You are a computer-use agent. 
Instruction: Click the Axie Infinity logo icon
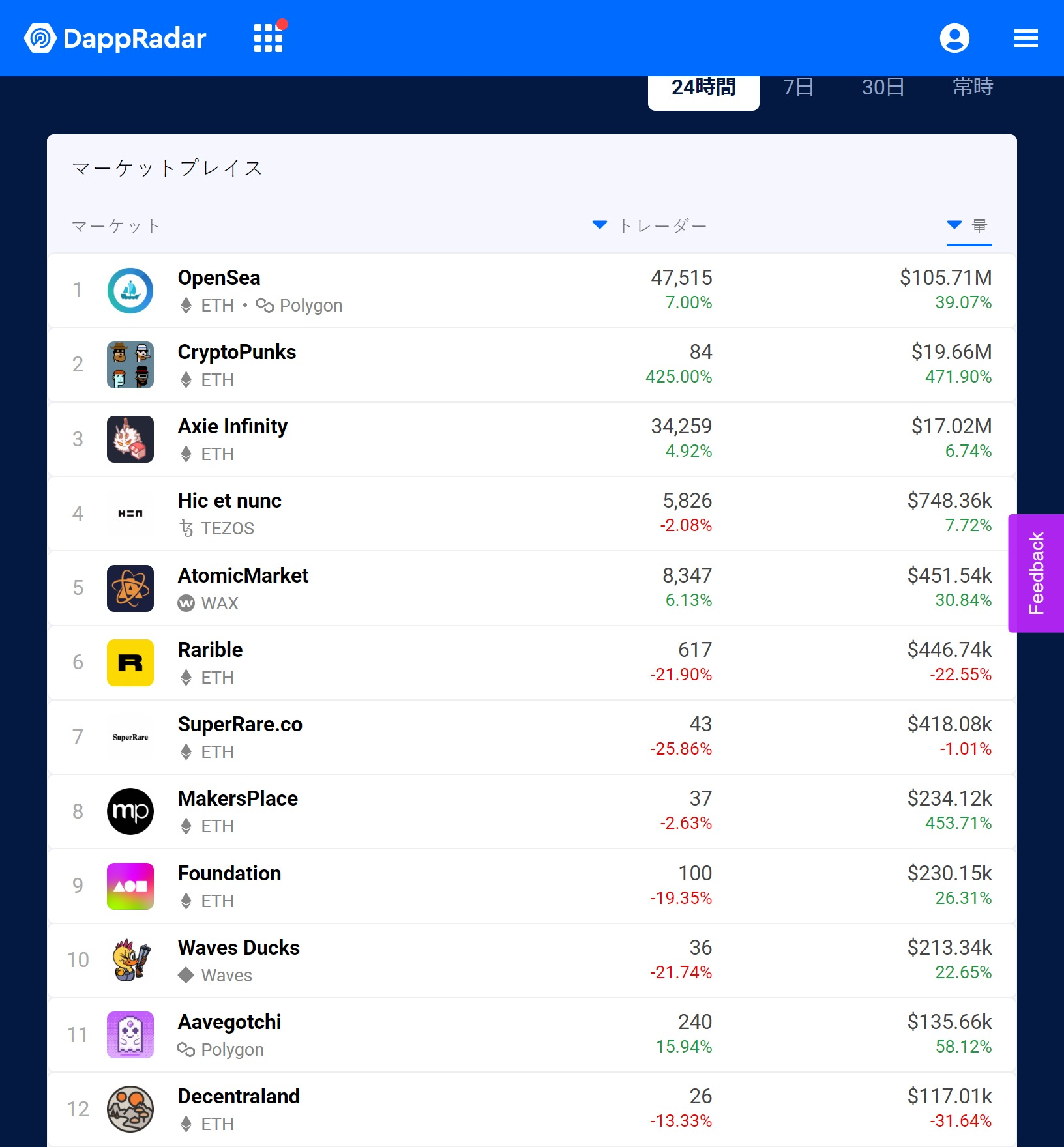(x=130, y=439)
